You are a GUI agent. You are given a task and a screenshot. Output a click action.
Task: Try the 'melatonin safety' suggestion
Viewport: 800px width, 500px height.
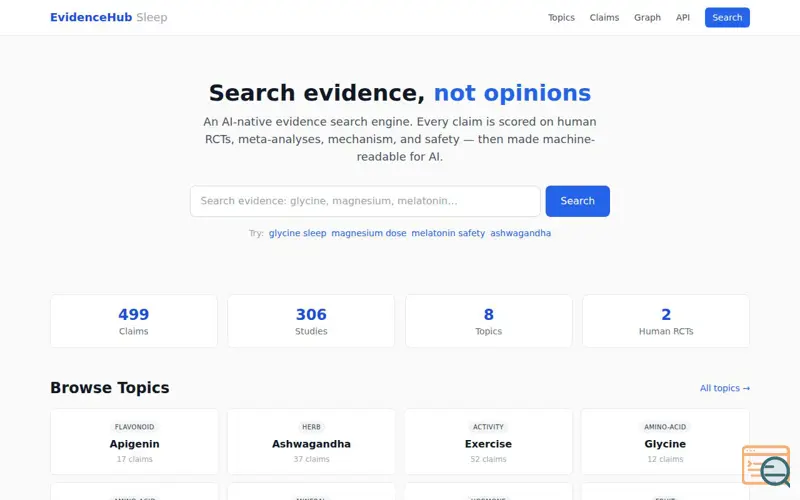448,233
